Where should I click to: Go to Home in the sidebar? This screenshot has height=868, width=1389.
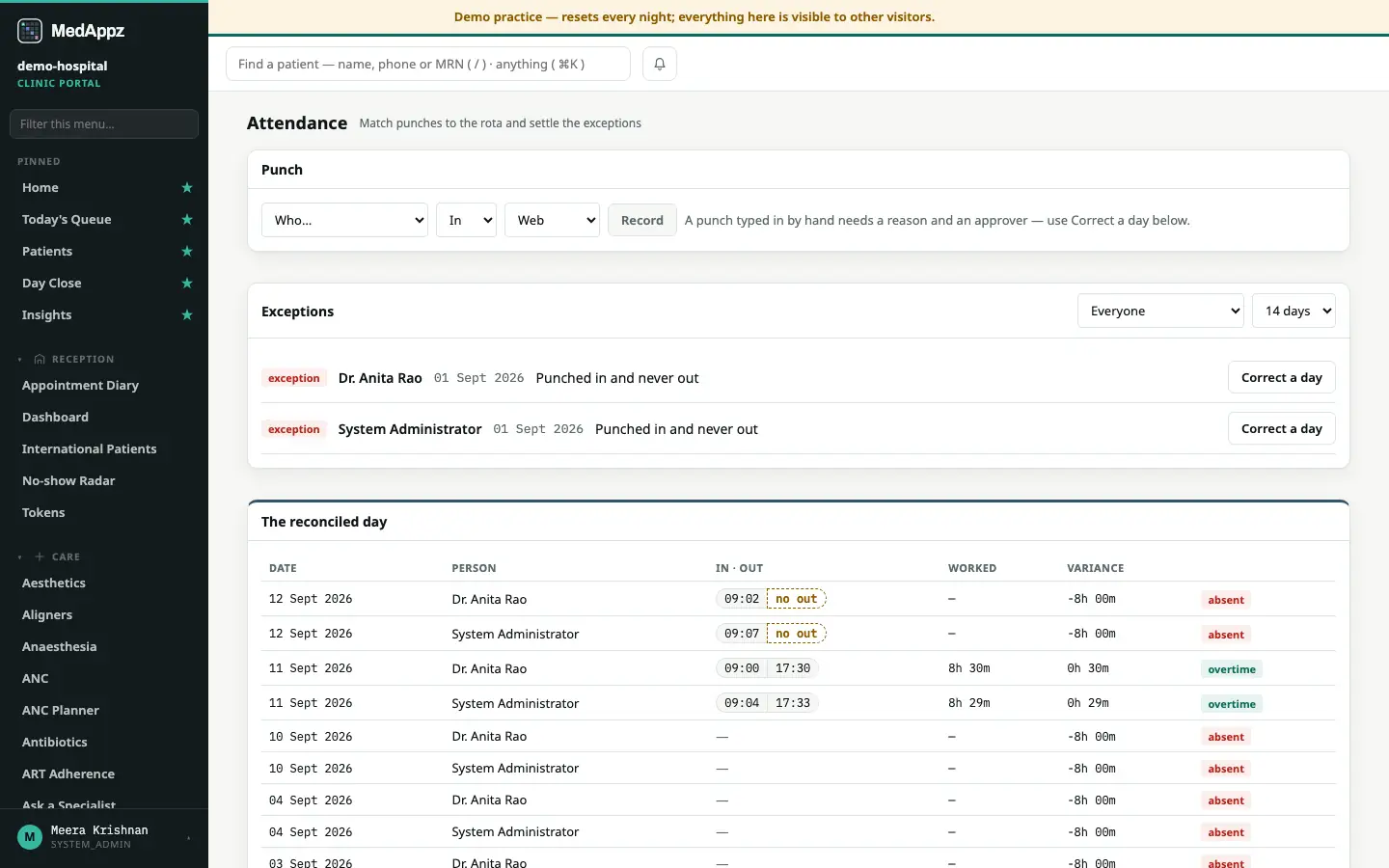[41, 188]
